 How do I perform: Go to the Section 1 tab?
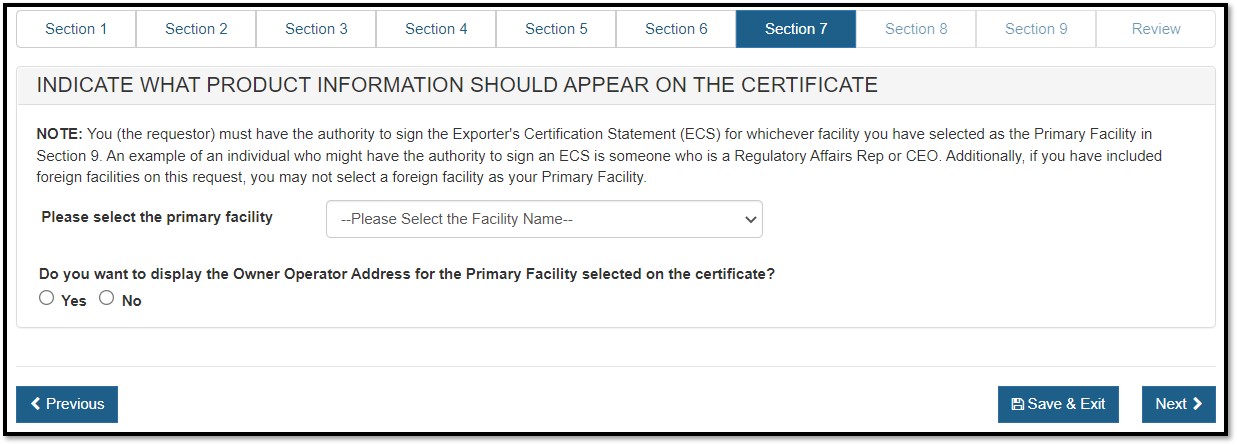point(76,29)
